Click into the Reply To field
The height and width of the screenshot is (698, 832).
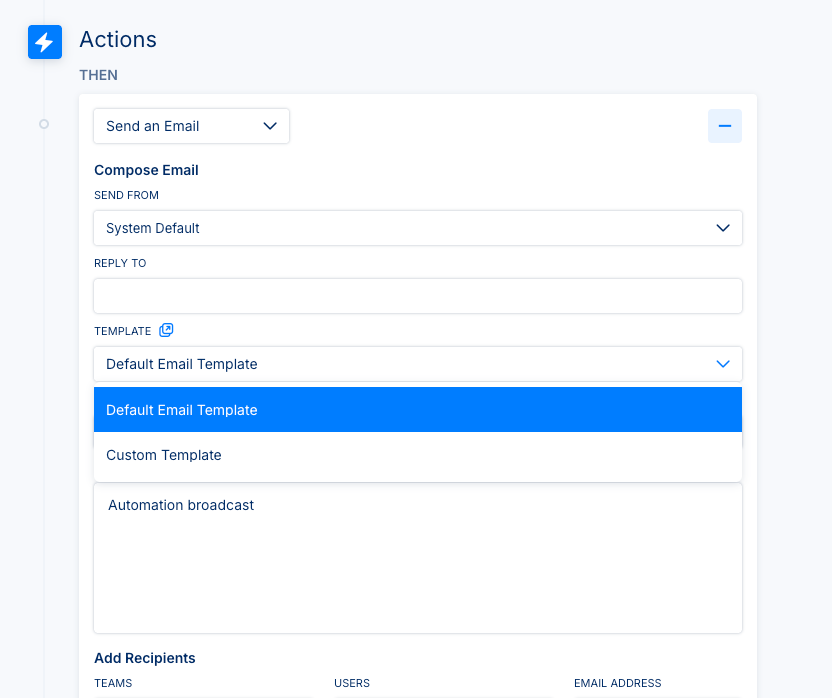pos(417,296)
